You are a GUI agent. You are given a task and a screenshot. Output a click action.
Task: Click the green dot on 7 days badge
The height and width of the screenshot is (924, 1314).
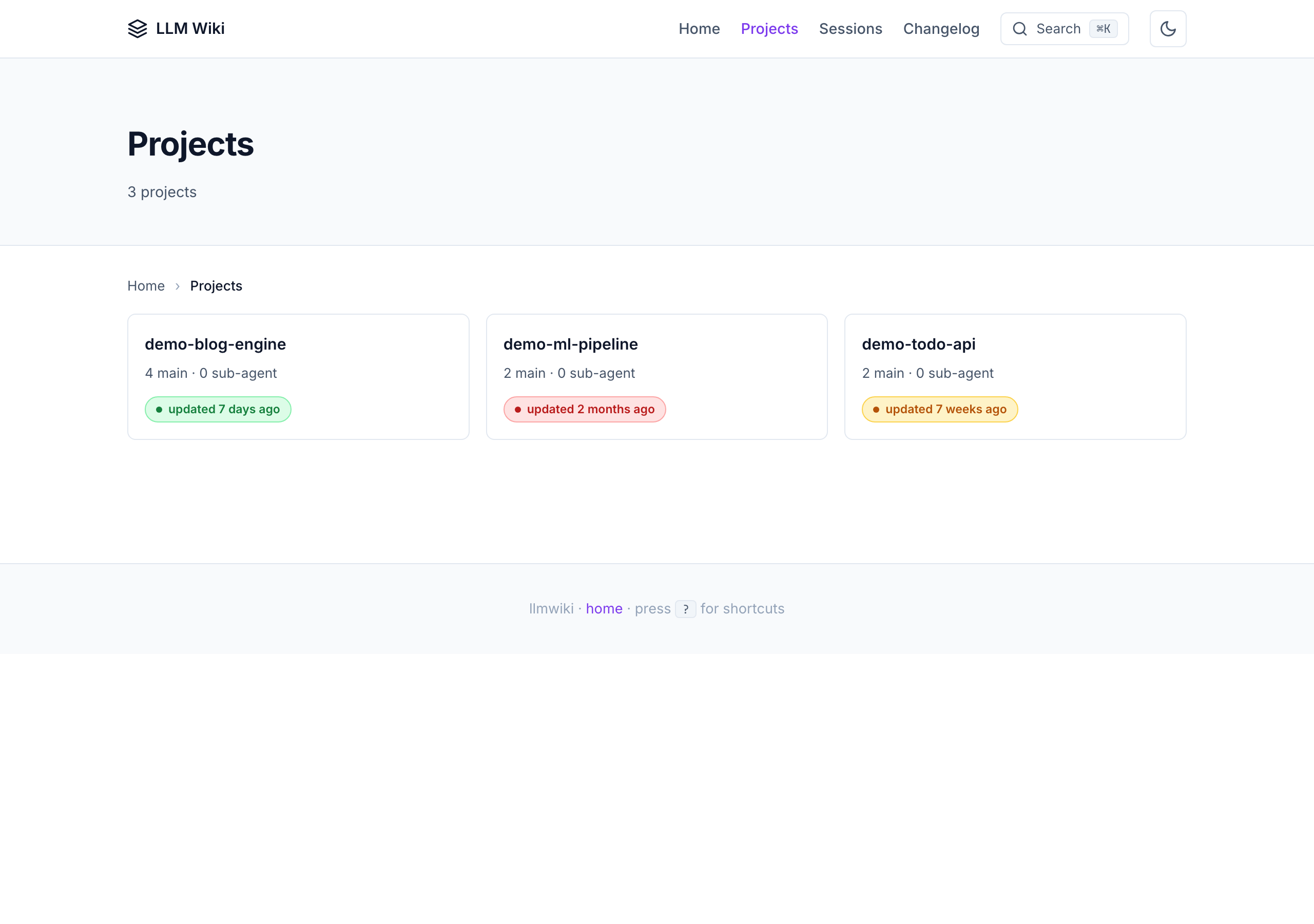coord(159,409)
